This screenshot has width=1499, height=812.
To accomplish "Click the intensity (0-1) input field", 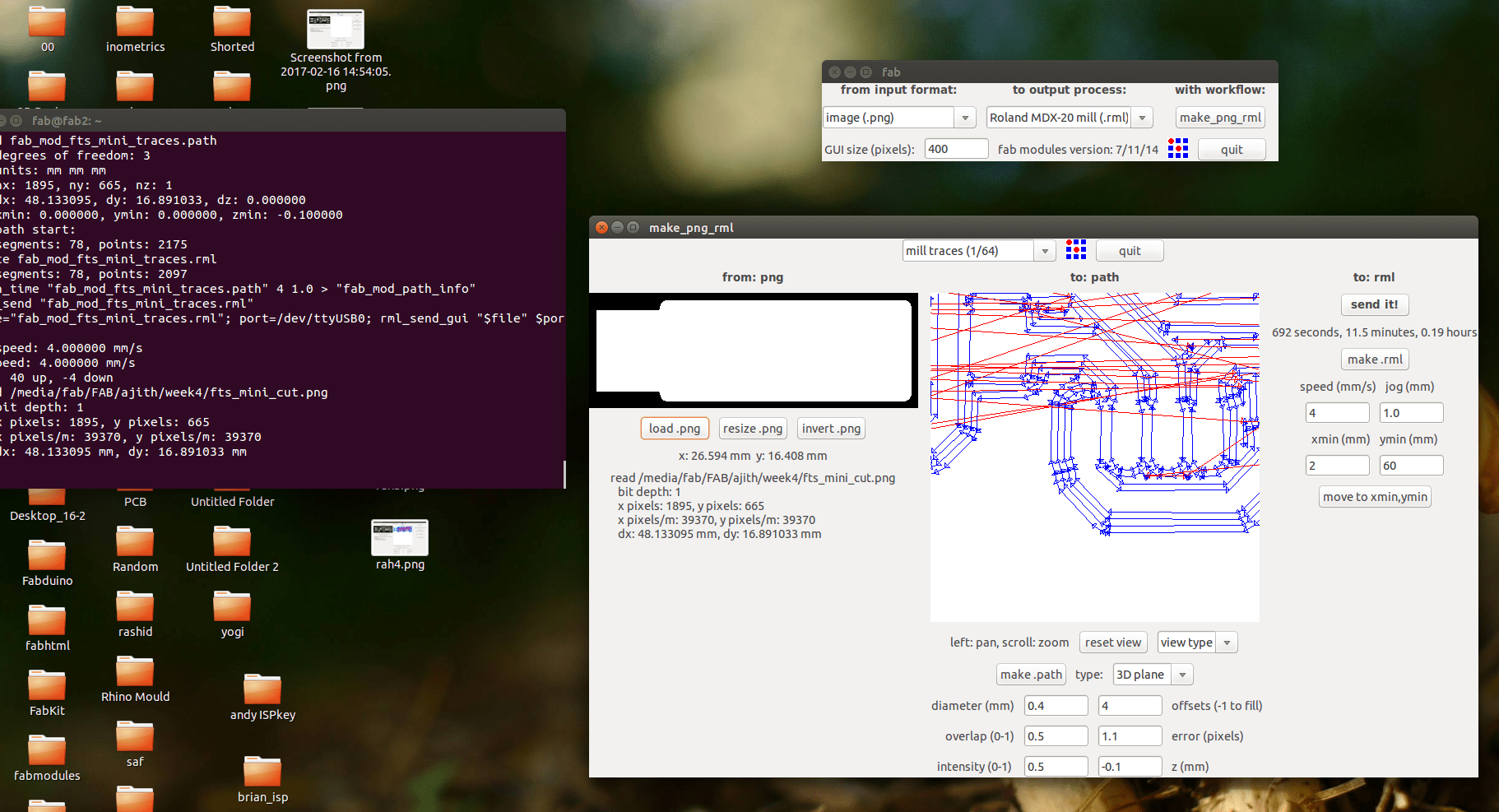I will coord(1056,767).
